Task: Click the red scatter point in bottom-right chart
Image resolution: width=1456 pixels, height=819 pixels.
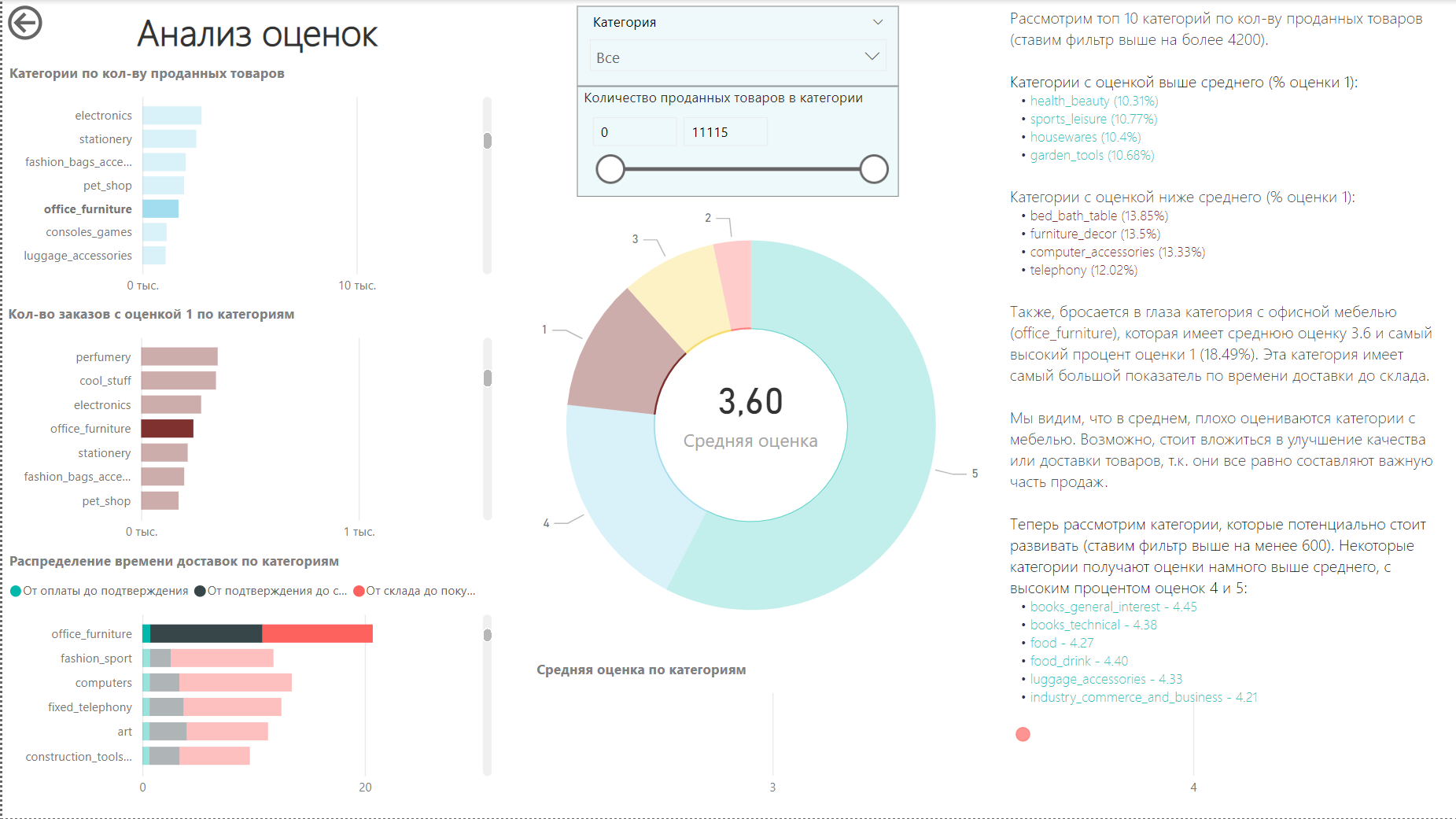Action: pos(1023,733)
